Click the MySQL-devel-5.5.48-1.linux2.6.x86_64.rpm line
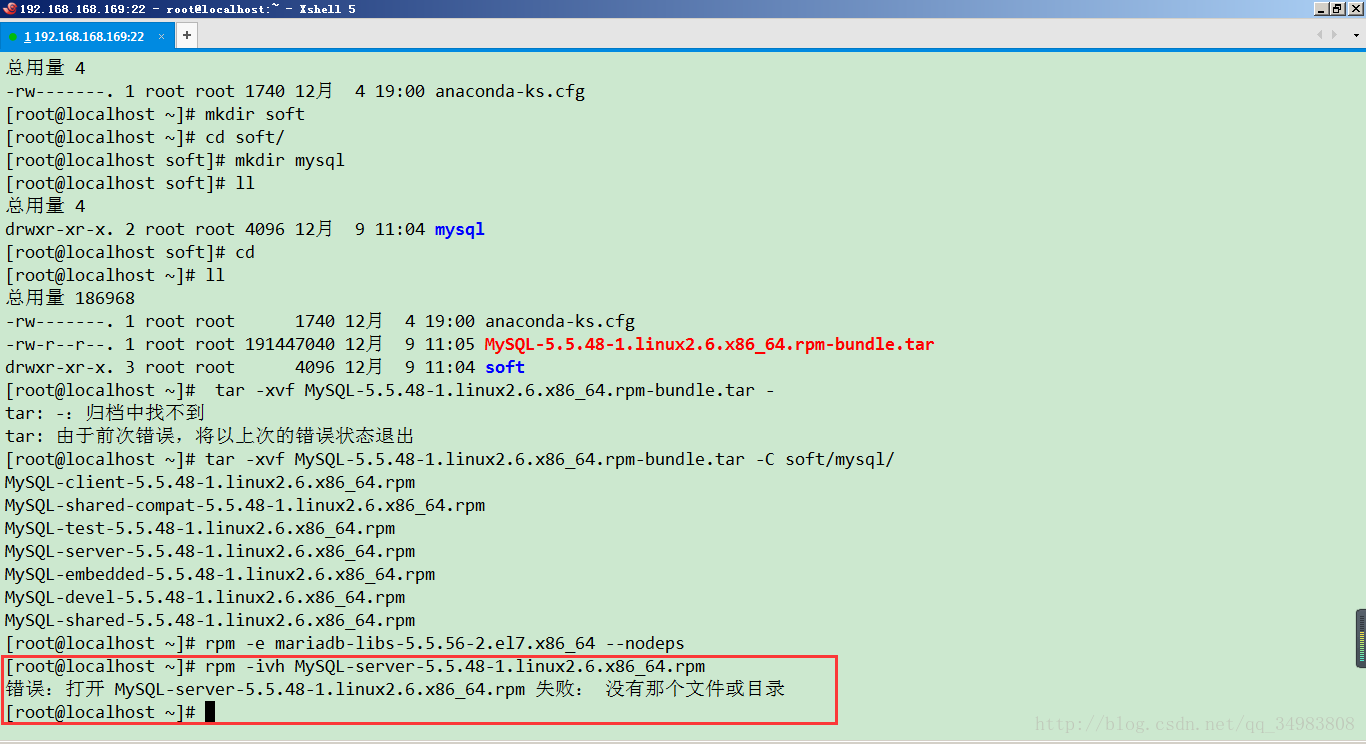1366x744 pixels. tap(204, 597)
